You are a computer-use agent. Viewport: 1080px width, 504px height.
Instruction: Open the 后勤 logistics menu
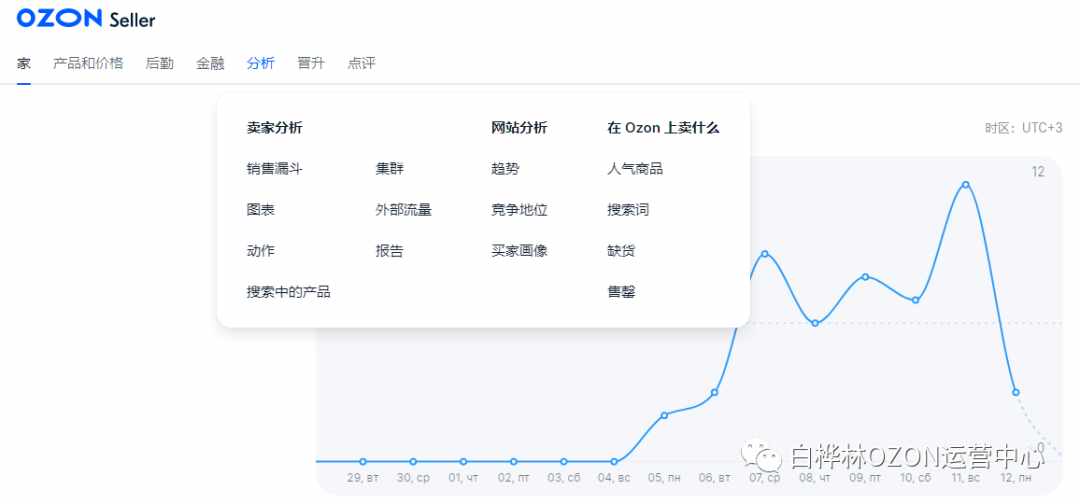click(x=160, y=63)
